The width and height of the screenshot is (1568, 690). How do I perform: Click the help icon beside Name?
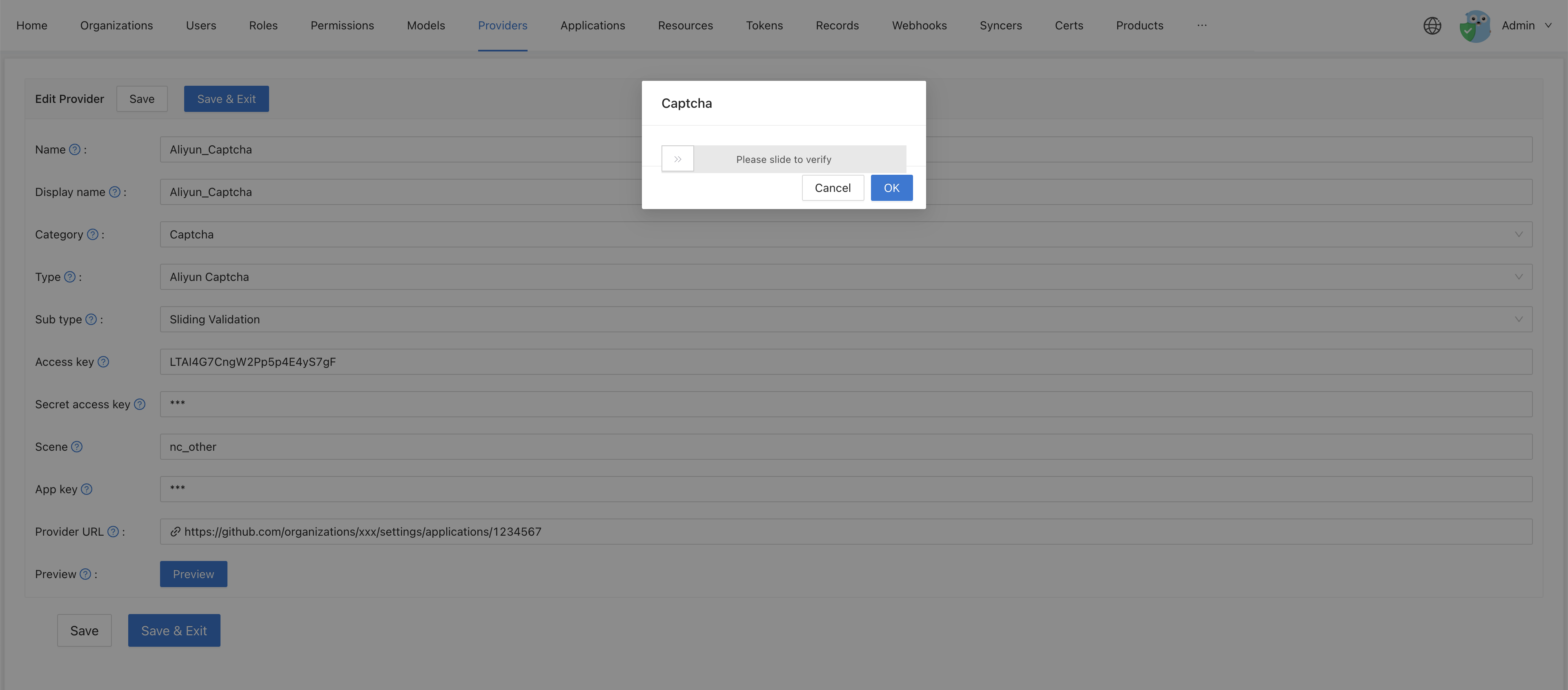pos(75,149)
